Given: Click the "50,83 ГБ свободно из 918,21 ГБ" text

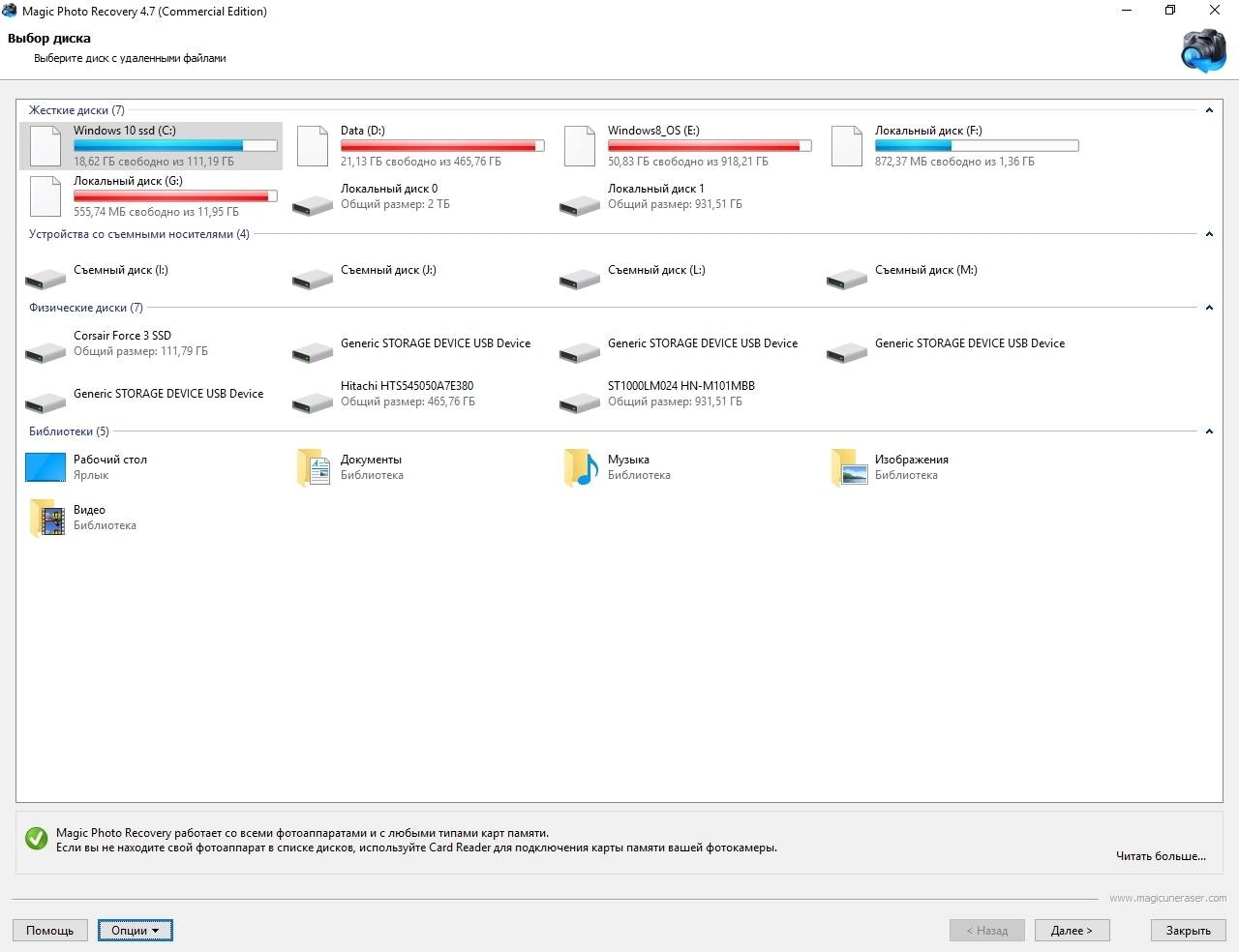Looking at the screenshot, I should [x=688, y=162].
